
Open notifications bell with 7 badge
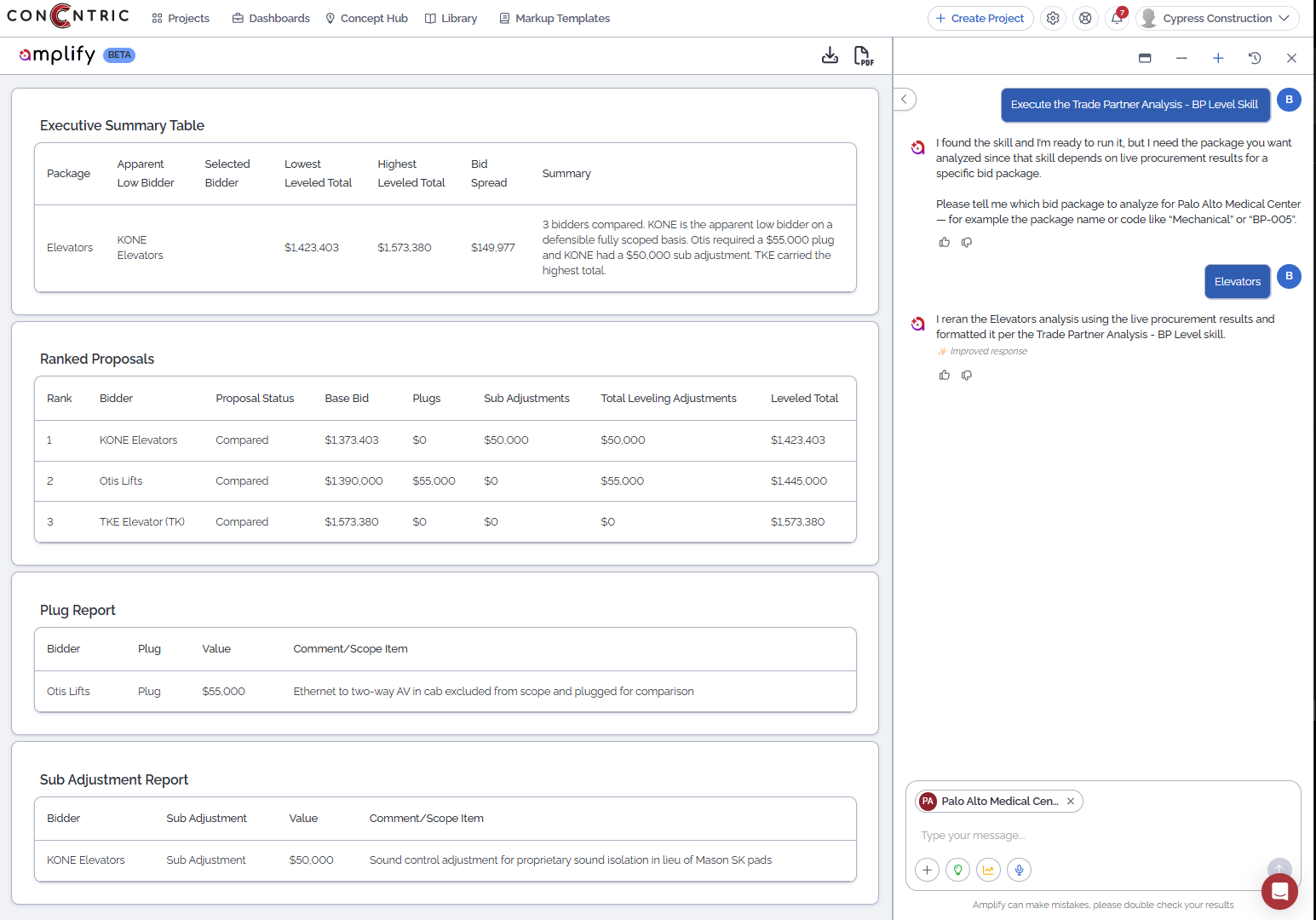[x=1117, y=18]
